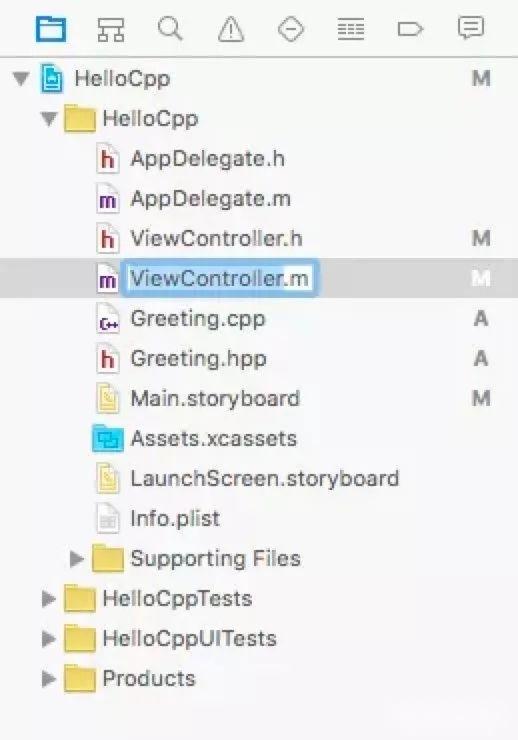Viewport: 518px width, 740px height.
Task: Click inside the ViewController.m rename field
Action: [220, 278]
